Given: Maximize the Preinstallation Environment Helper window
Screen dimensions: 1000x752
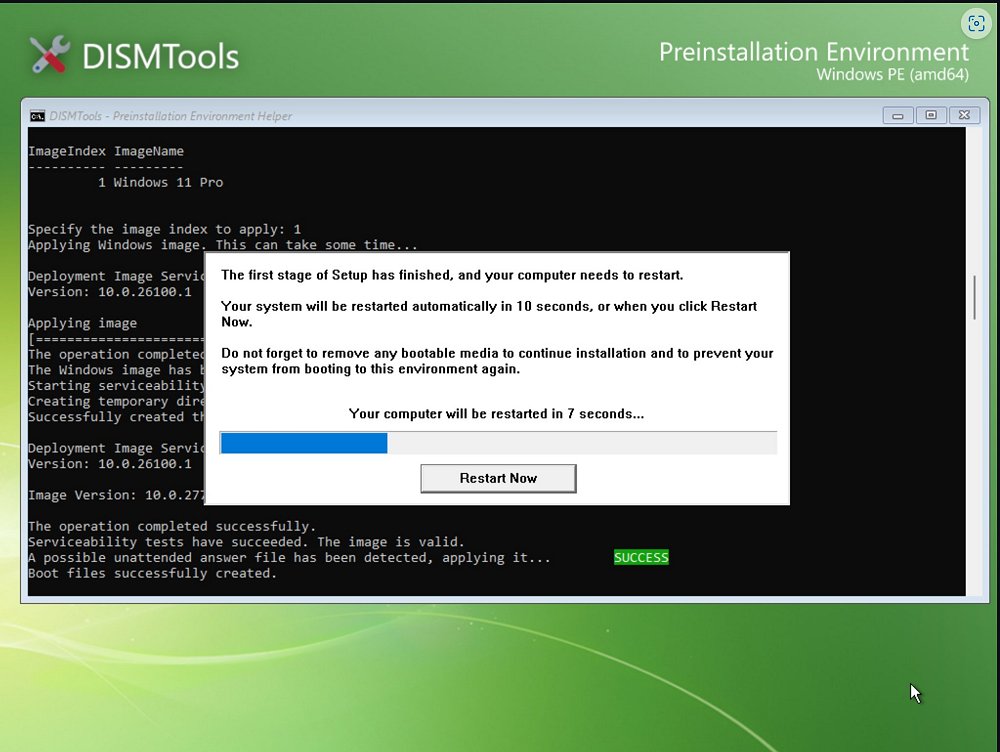Looking at the screenshot, I should (x=931, y=115).
